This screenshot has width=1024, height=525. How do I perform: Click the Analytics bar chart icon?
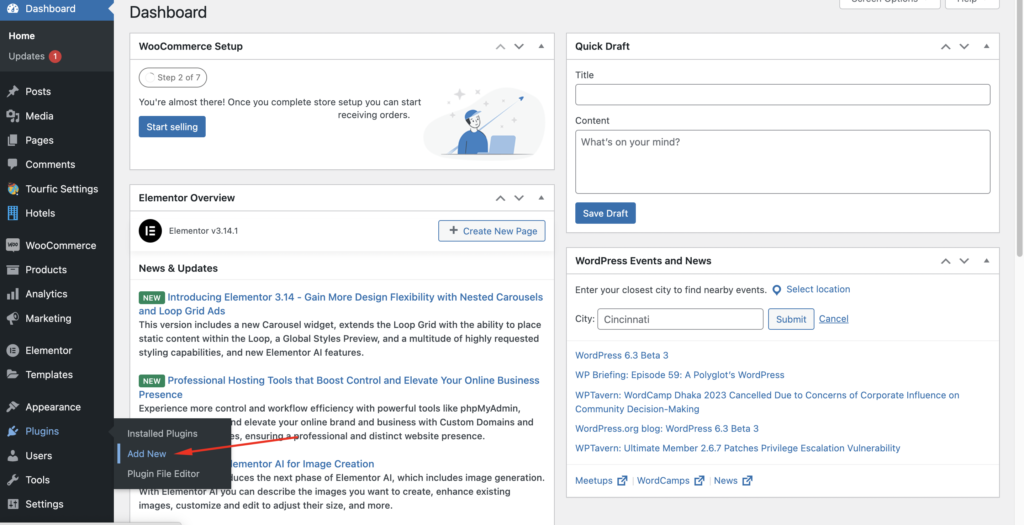12,294
